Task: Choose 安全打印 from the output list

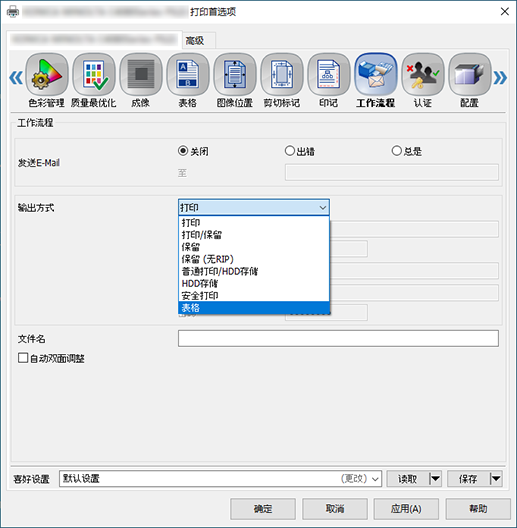Action: 254,295
